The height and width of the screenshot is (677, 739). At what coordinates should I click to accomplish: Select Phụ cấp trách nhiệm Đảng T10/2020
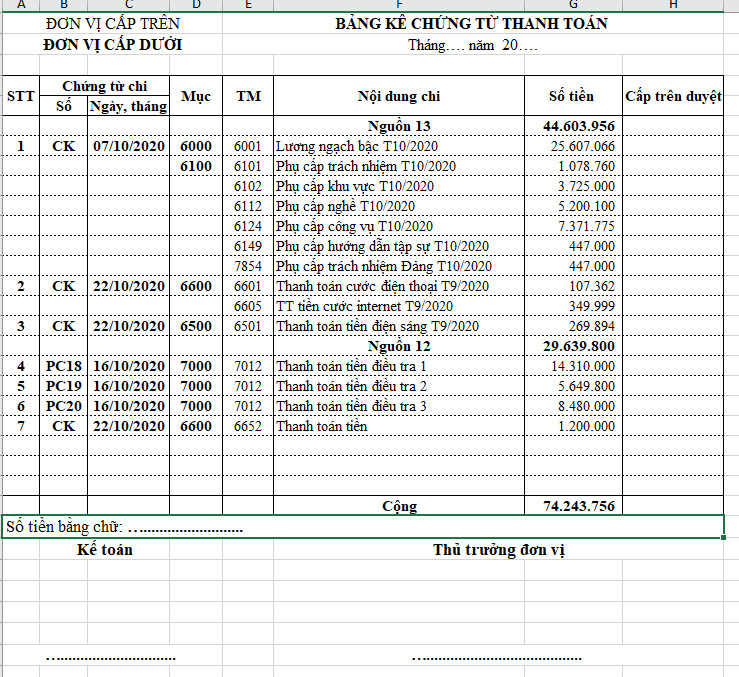pos(399,266)
